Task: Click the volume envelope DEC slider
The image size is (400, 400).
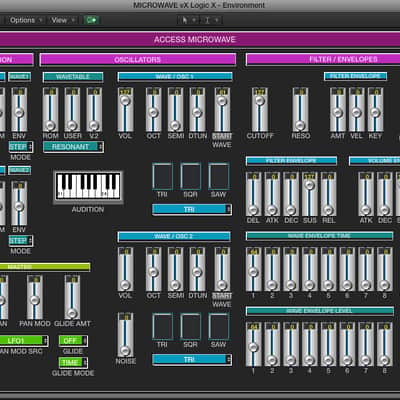Action: (x=385, y=194)
